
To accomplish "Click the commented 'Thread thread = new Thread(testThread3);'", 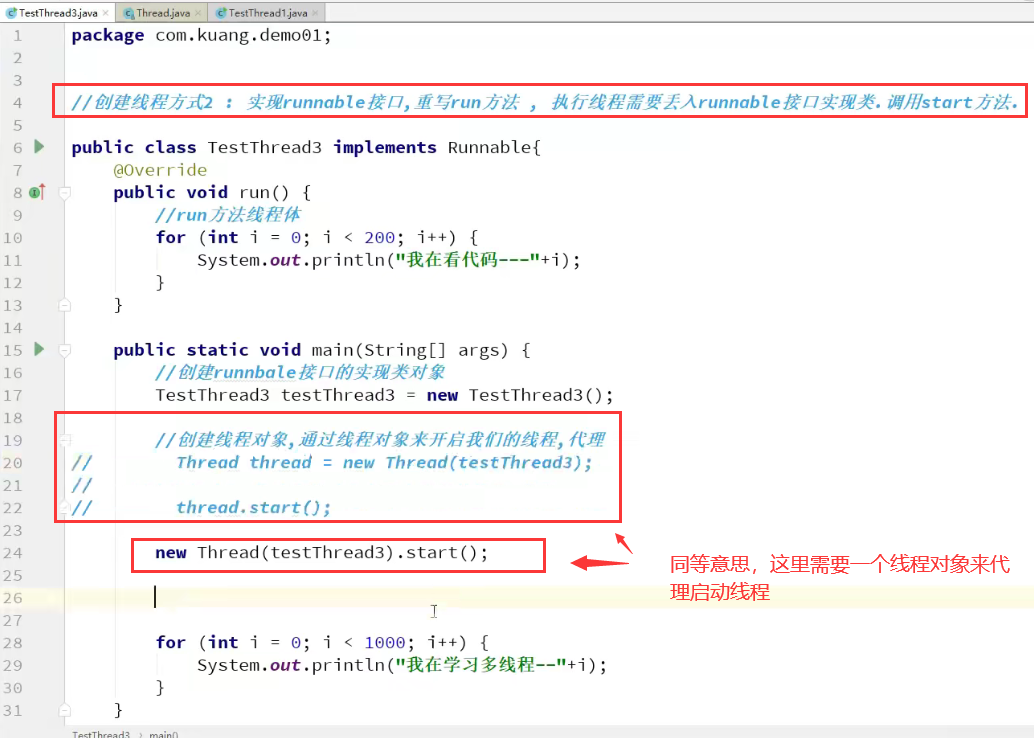I will coord(384,463).
